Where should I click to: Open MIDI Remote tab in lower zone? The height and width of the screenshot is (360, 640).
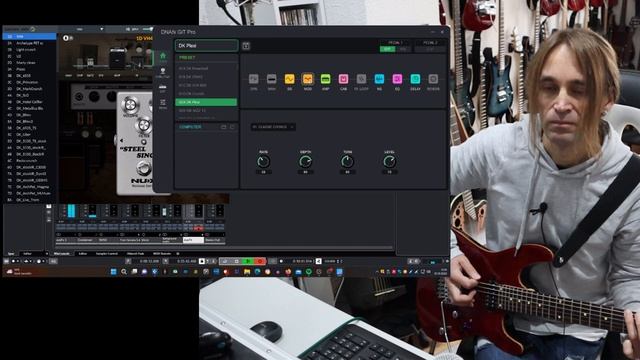click(x=161, y=253)
